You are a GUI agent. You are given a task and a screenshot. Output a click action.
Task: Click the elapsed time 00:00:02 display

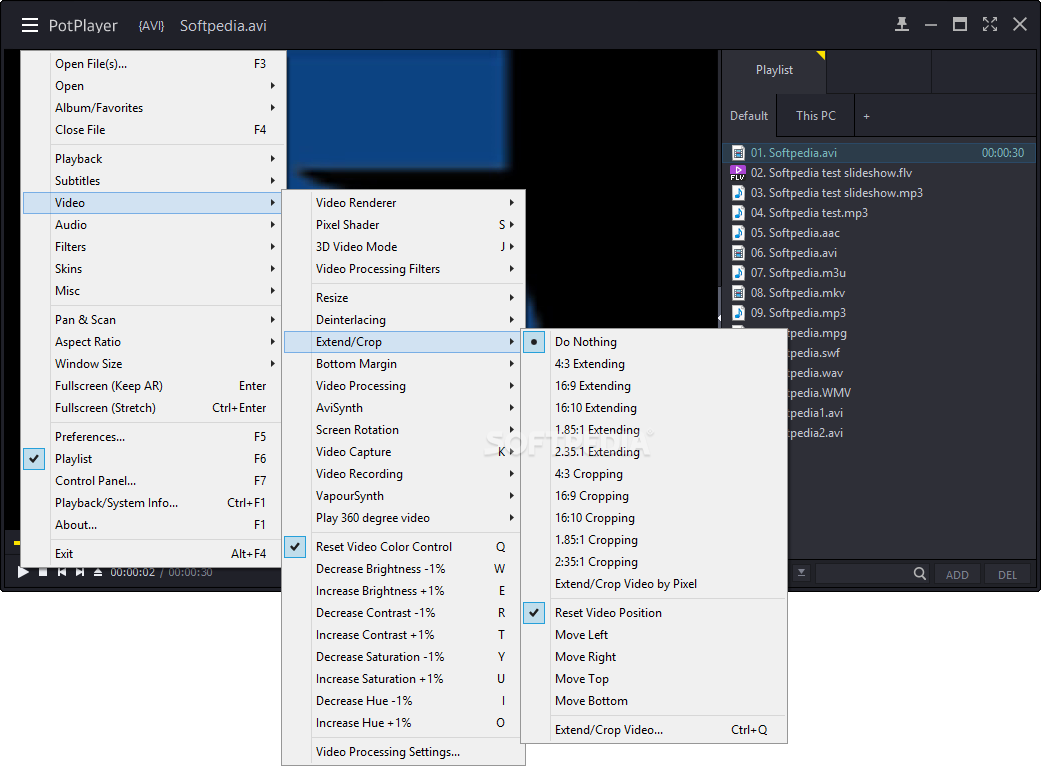132,572
